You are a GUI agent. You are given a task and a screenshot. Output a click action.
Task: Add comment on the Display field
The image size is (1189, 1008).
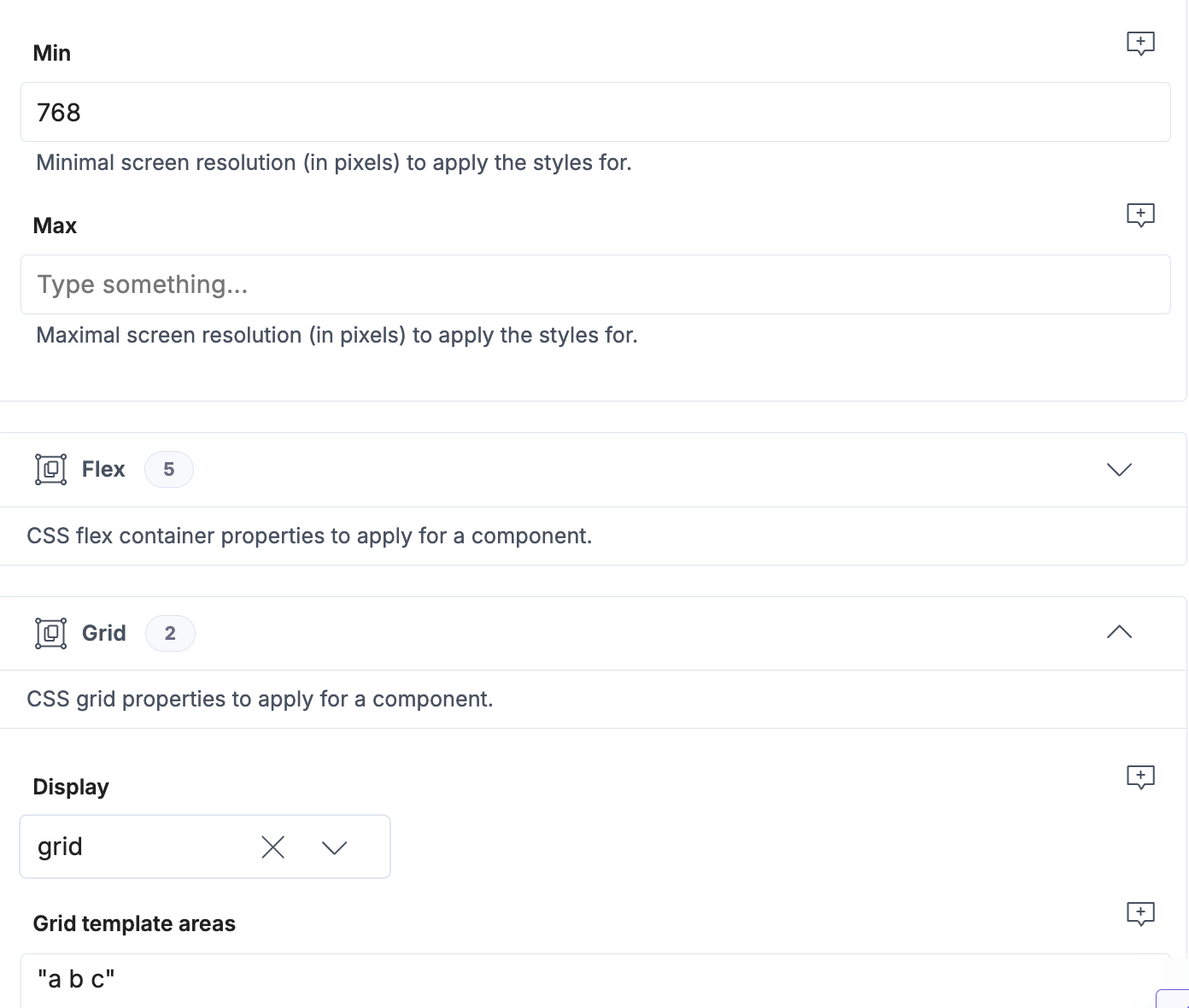pos(1140,777)
